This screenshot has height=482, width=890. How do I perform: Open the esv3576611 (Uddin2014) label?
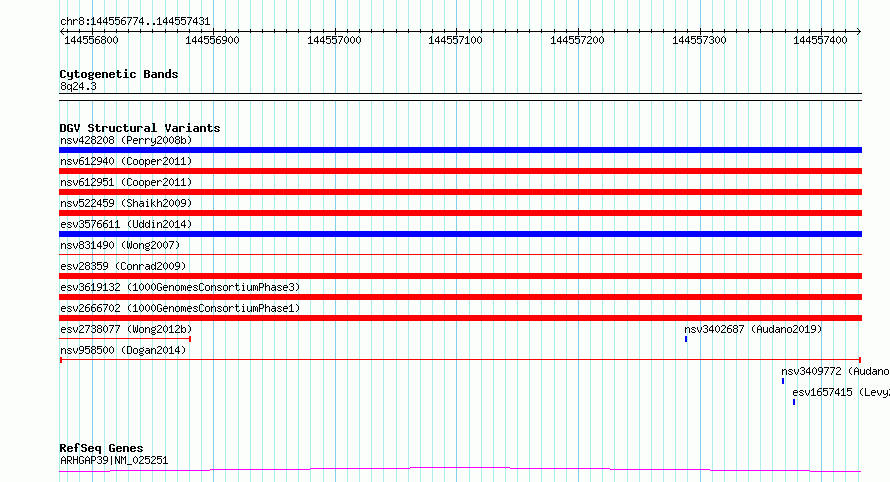(126, 224)
